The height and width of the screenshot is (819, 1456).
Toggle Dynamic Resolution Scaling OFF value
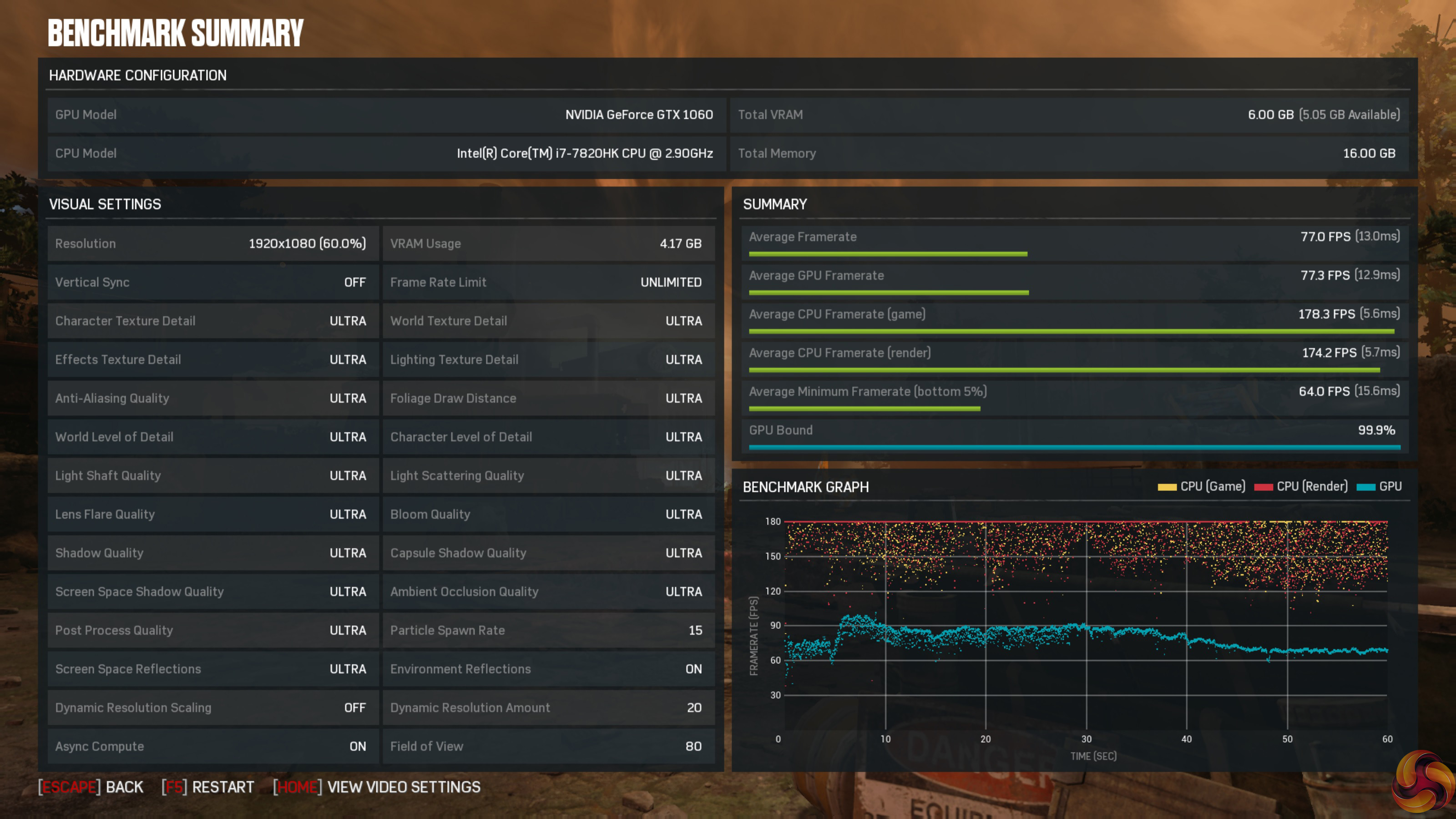pyautogui.click(x=355, y=708)
